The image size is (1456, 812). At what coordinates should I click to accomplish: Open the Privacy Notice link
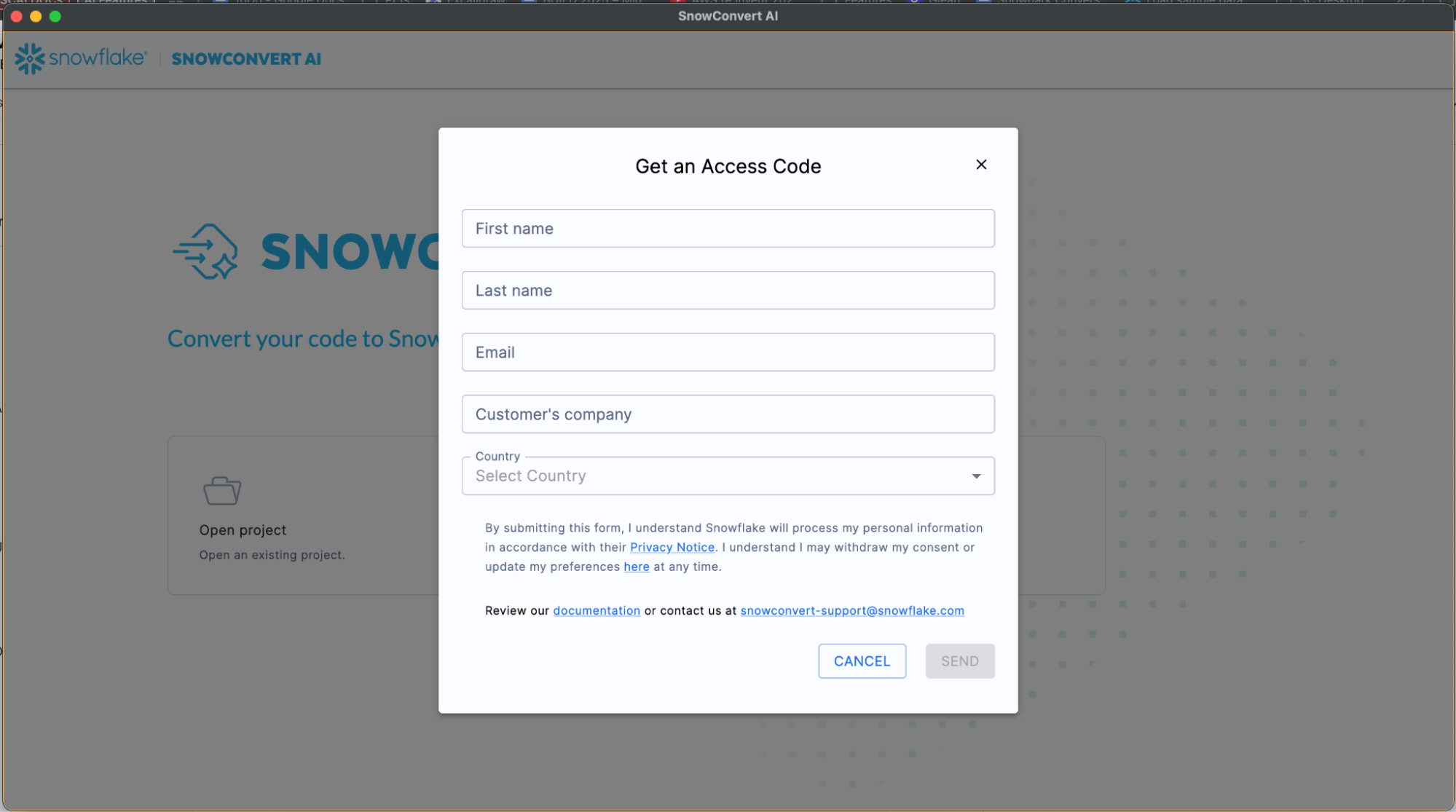(672, 548)
